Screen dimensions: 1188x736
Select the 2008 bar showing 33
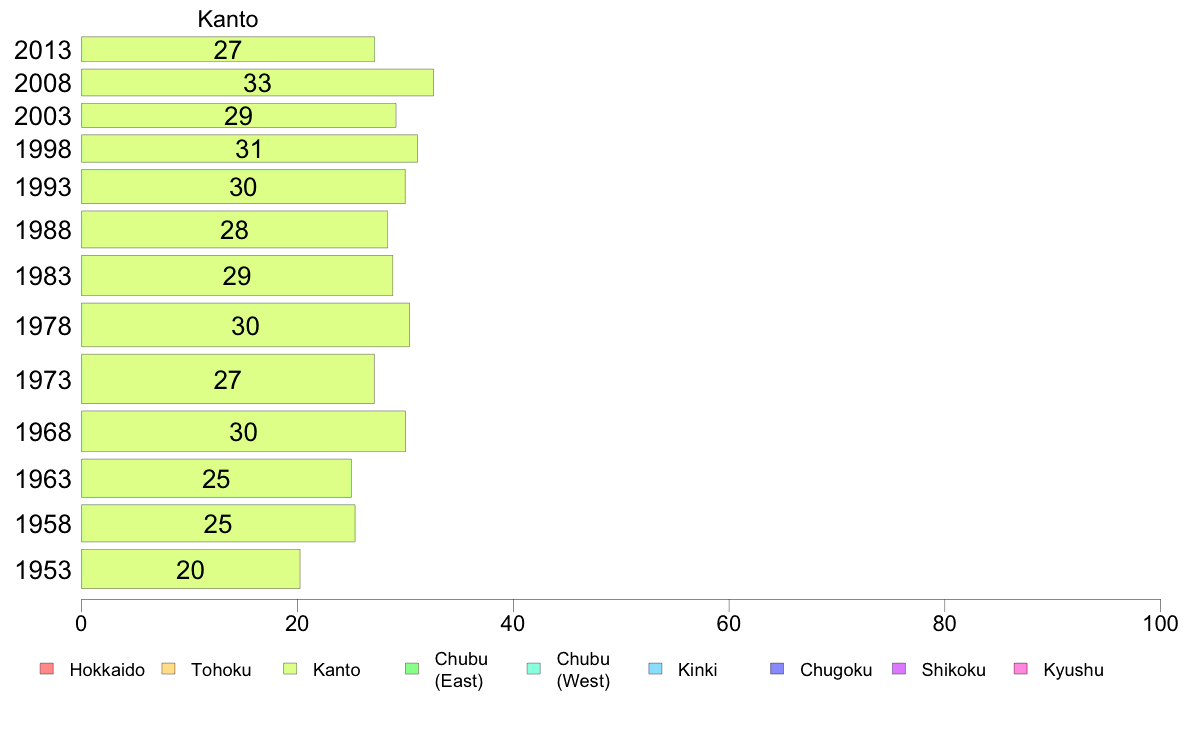click(x=257, y=82)
